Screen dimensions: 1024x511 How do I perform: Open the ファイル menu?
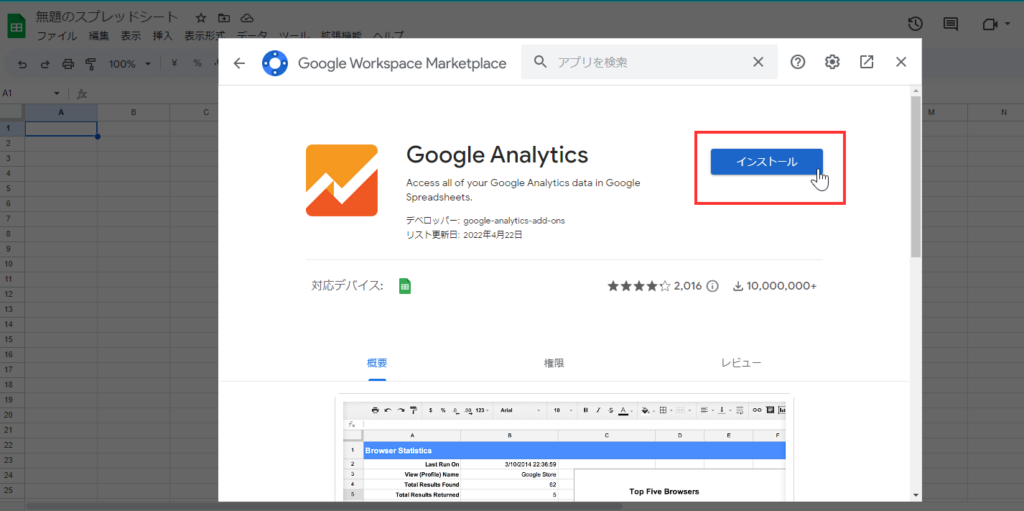[x=57, y=36]
